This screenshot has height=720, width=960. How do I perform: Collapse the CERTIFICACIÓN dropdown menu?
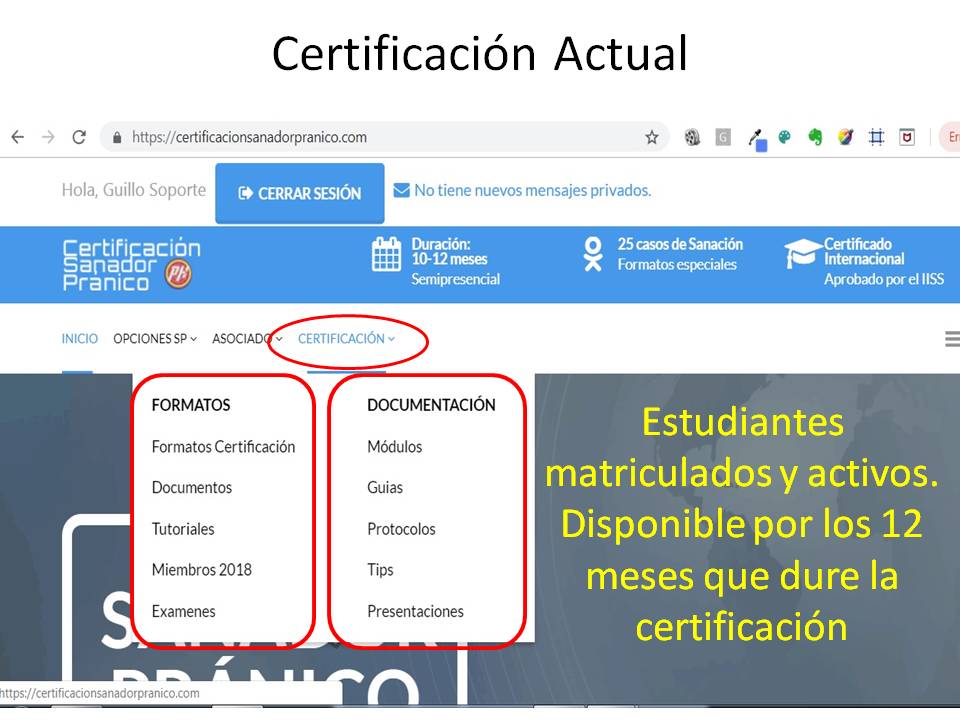point(346,339)
